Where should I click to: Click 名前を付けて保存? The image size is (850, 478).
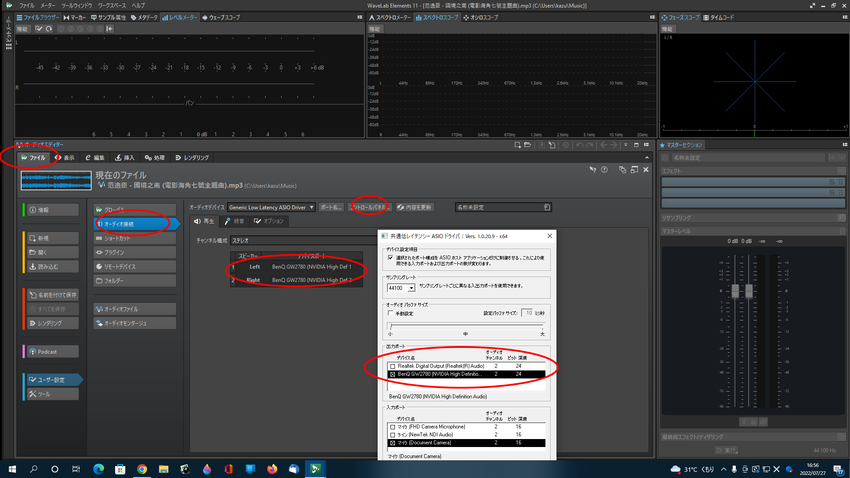click(52, 295)
